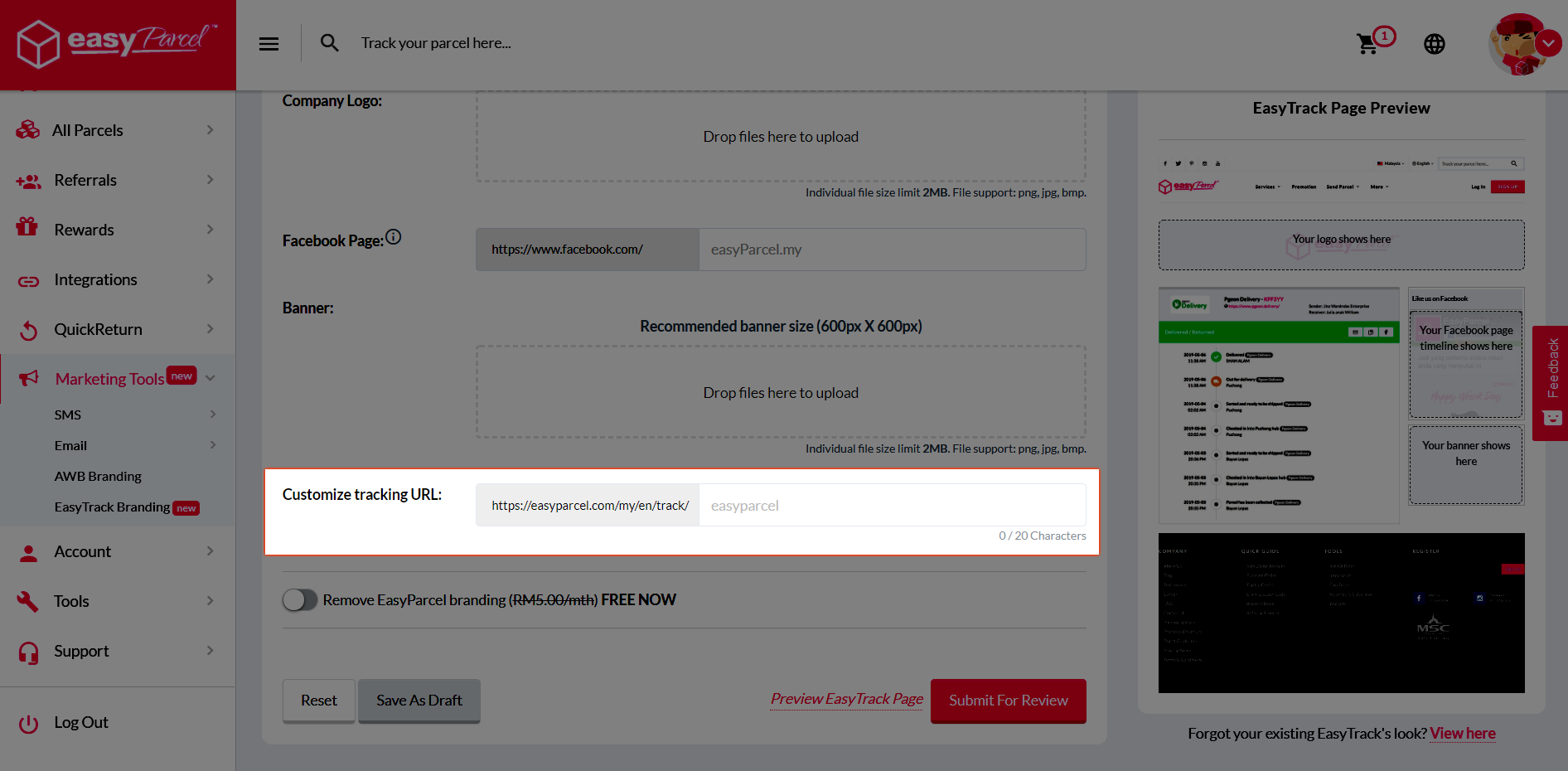The width and height of the screenshot is (1568, 771).
Task: Click the globe language icon
Action: [x=1435, y=44]
